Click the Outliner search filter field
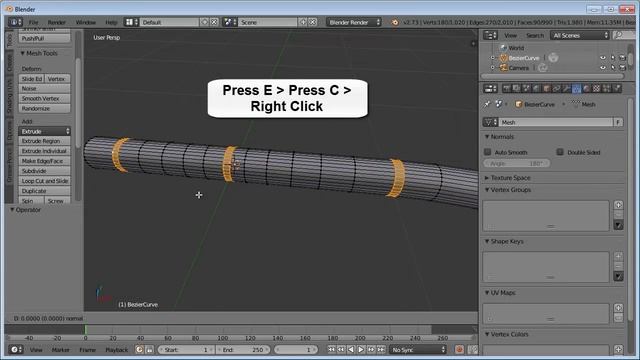640x360 pixels. 624,36
